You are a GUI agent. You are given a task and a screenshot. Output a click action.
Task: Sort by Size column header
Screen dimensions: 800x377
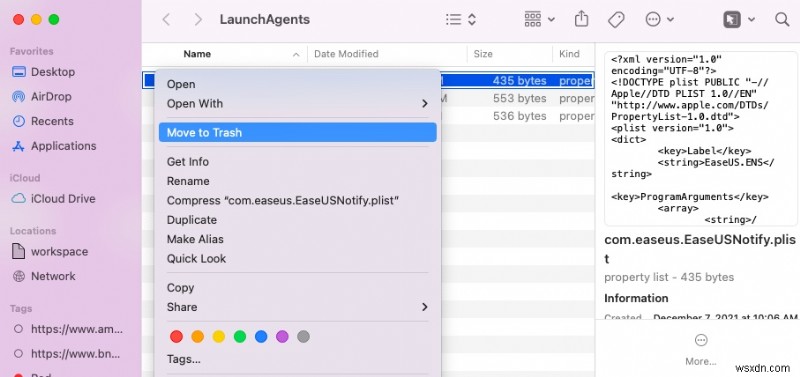coord(483,54)
